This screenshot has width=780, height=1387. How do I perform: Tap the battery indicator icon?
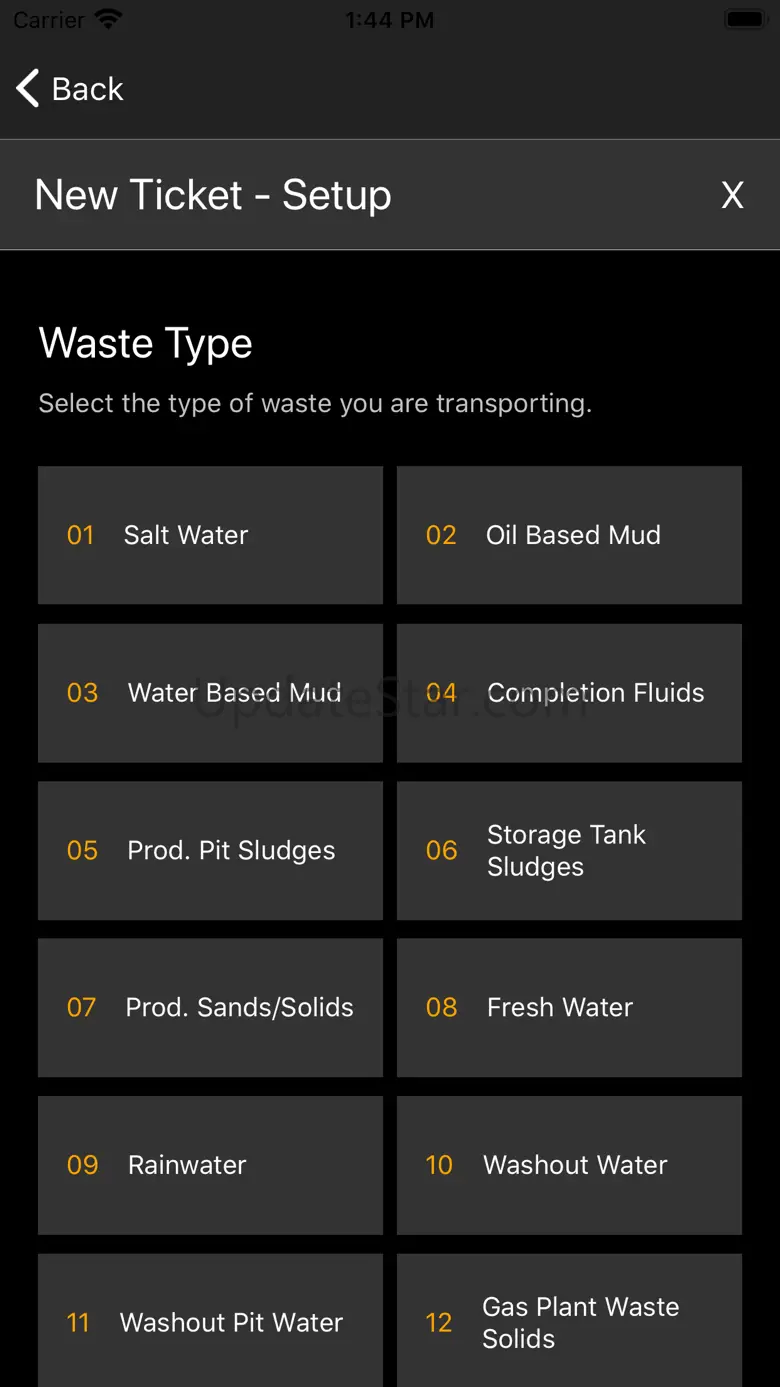744,19
